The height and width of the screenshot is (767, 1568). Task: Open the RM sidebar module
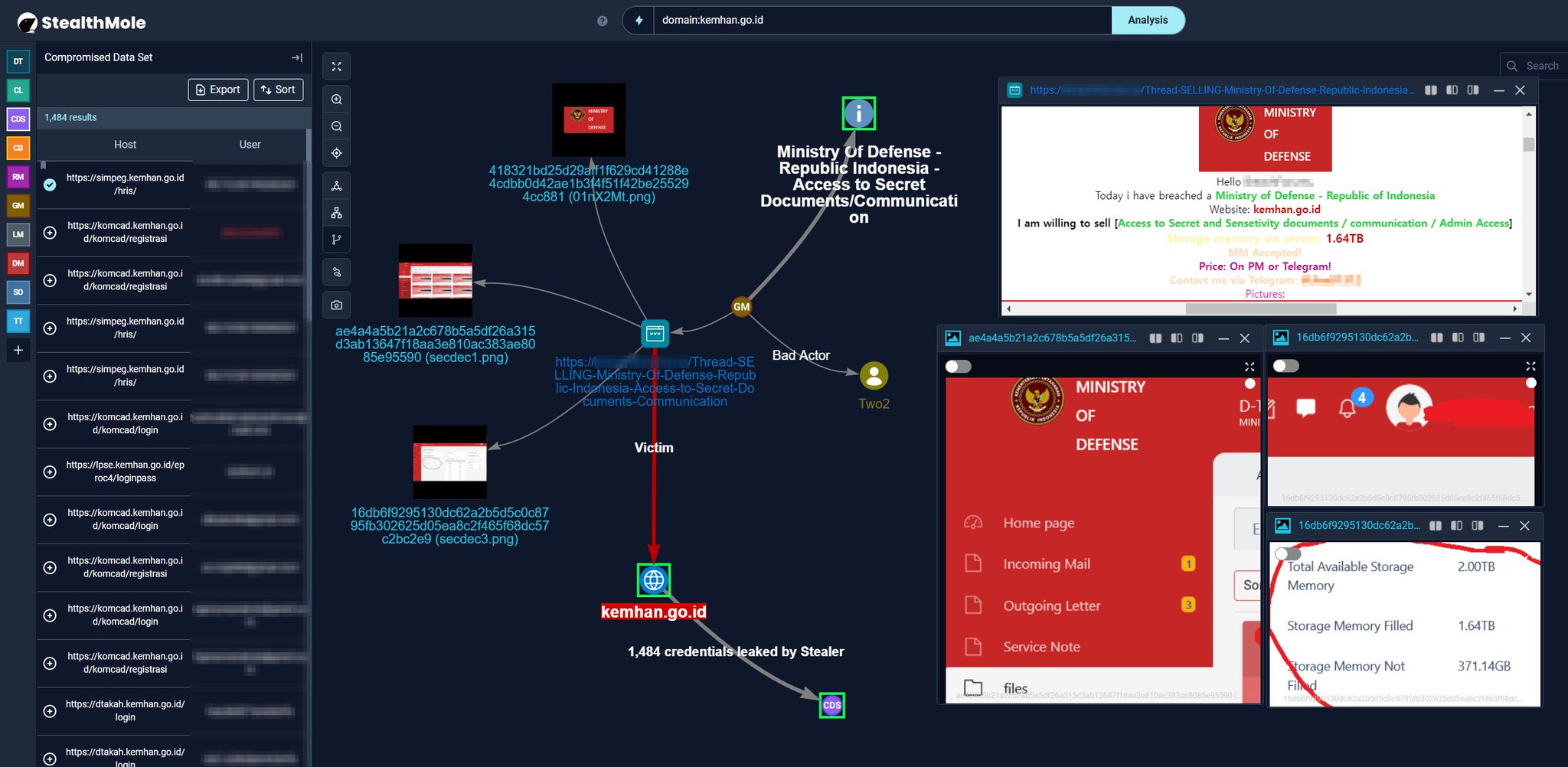(x=18, y=177)
